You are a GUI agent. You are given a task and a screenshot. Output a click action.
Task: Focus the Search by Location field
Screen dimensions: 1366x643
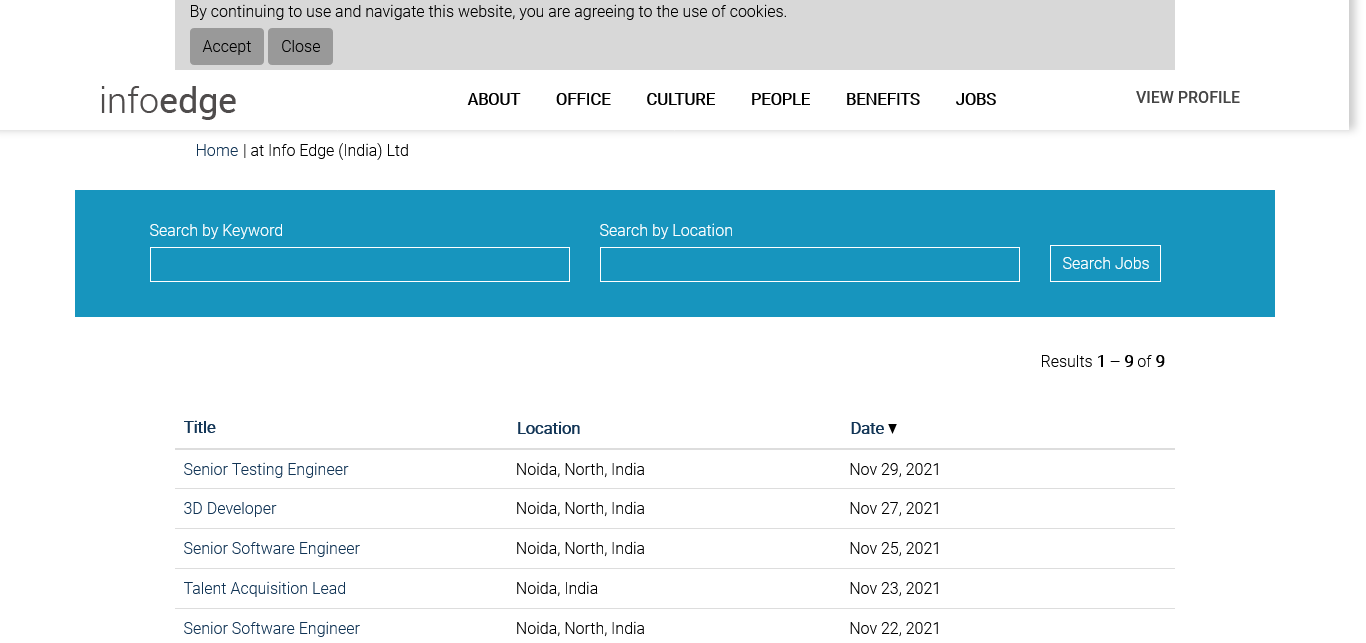click(x=809, y=265)
